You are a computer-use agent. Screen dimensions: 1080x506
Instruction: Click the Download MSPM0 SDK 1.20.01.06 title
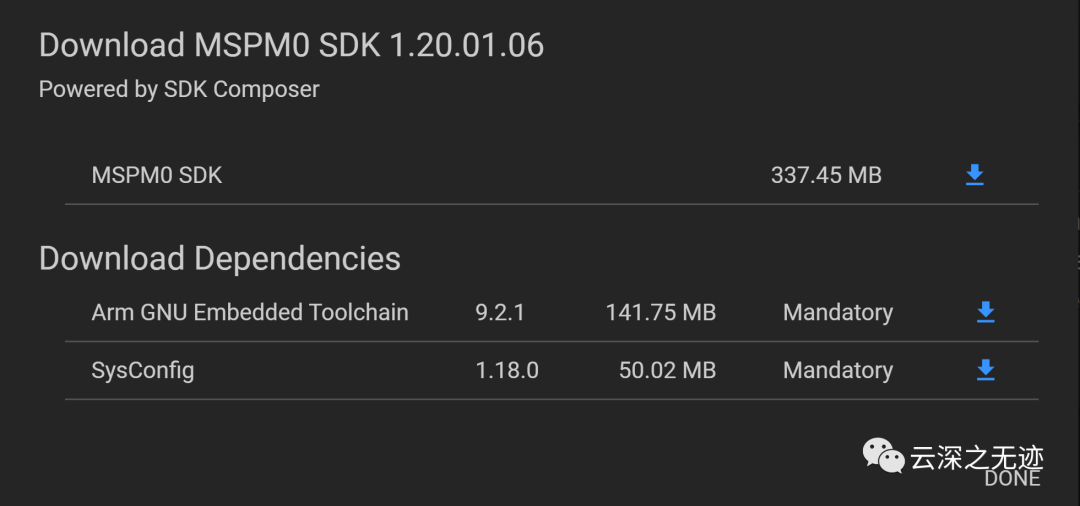[x=291, y=46]
